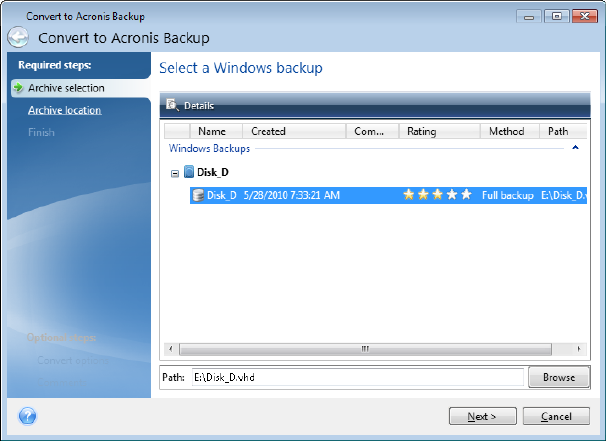The image size is (606, 441).
Task: Minimize the Convert to Acronis Backup window
Action: point(529,16)
